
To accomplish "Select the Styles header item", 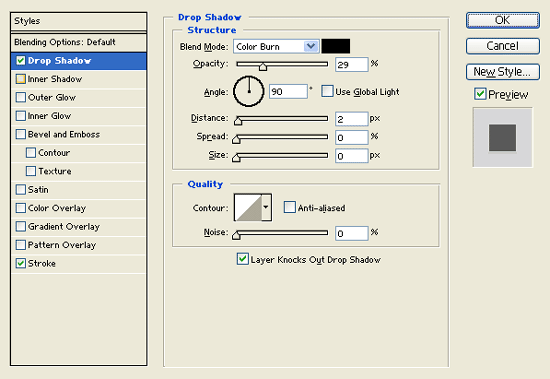I will 79,21.
